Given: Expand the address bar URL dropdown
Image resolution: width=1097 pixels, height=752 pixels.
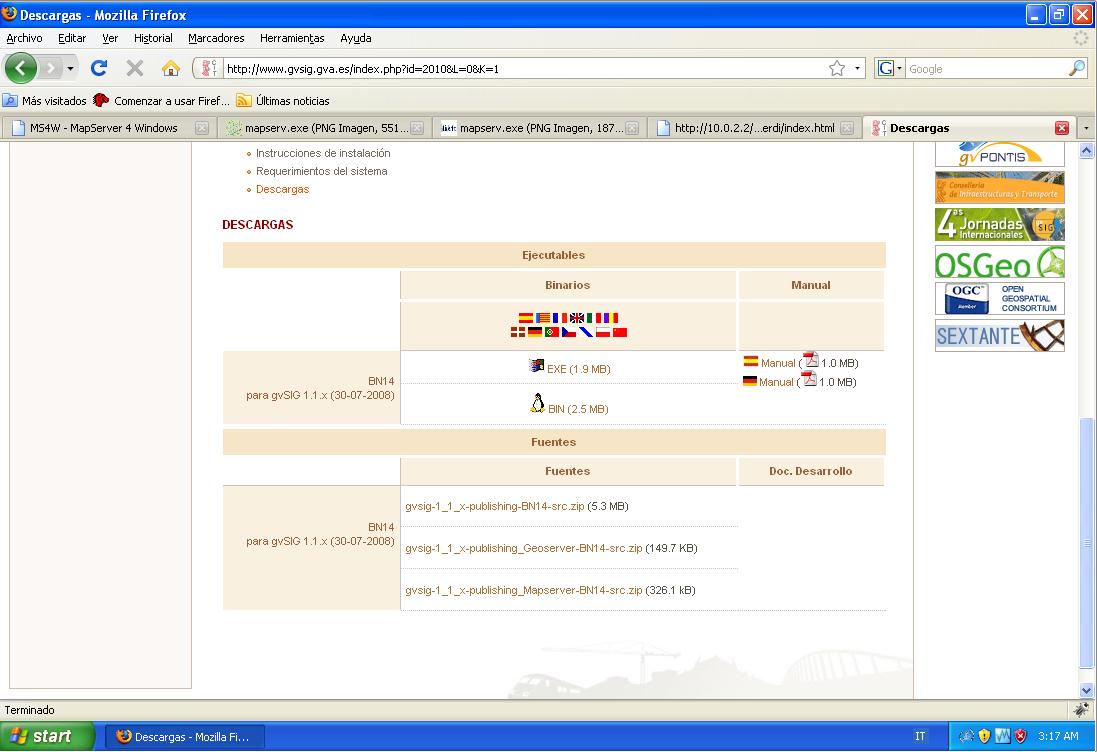Looking at the screenshot, I should 858,69.
